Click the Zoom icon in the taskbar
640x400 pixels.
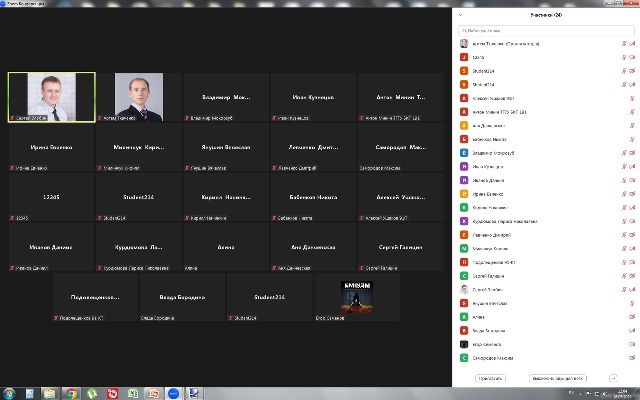(173, 393)
